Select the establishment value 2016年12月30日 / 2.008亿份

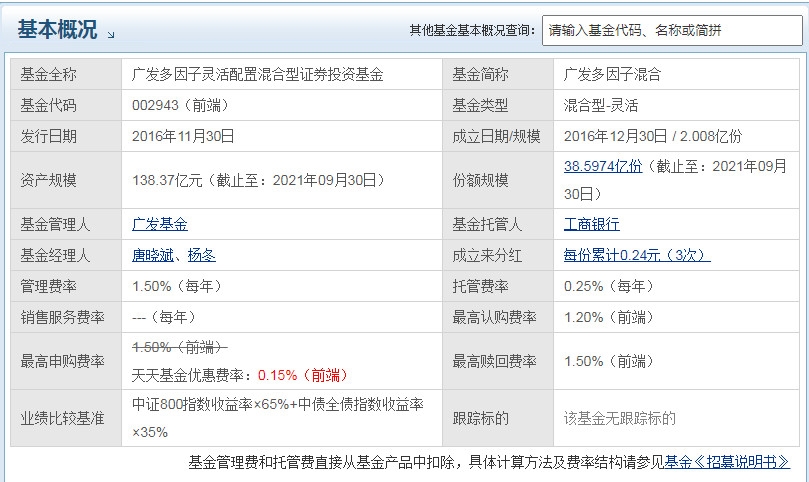tap(653, 136)
